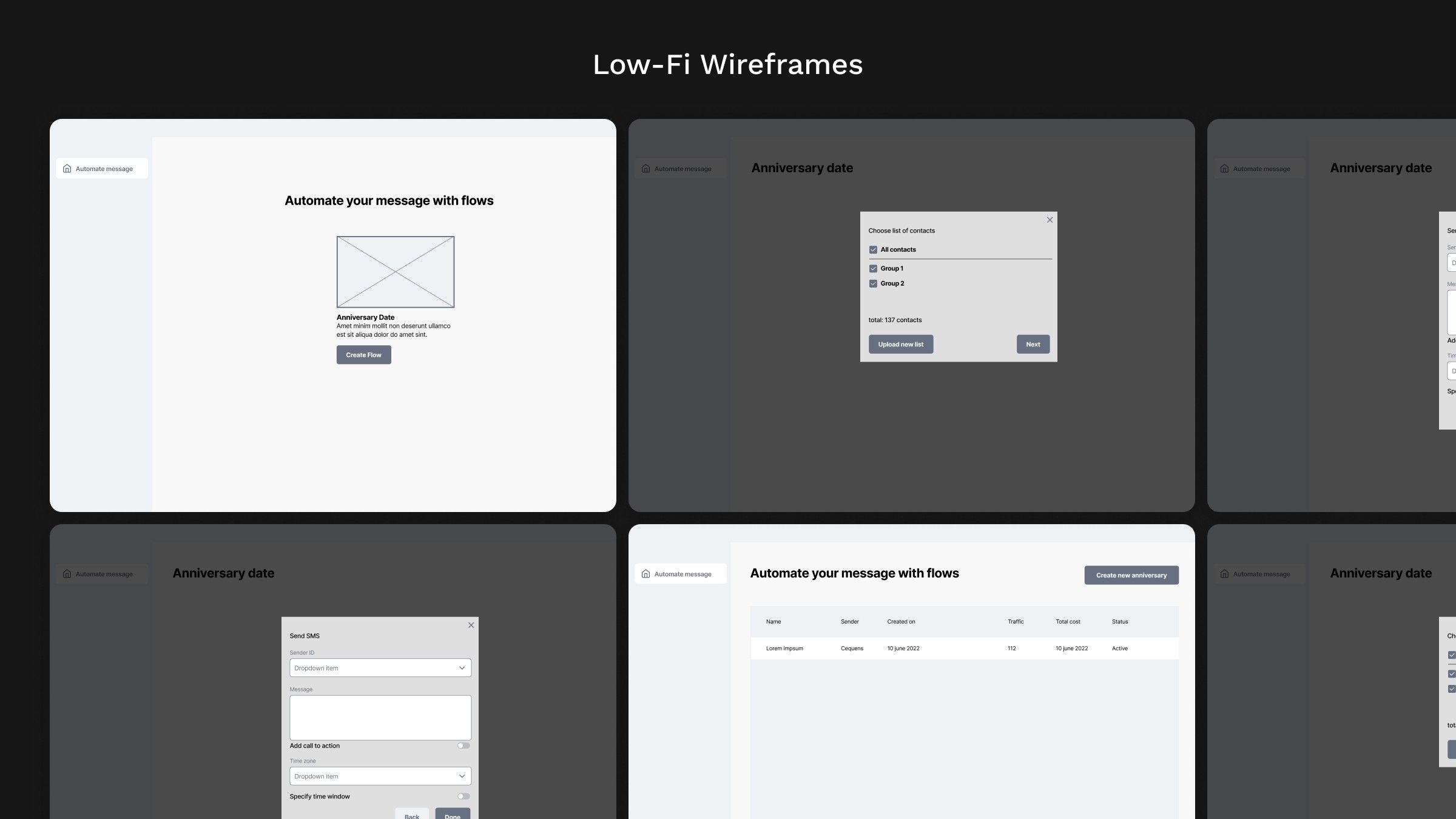1456x819 pixels.
Task: Select Automate message in first wireframe sidebar
Action: (102, 169)
